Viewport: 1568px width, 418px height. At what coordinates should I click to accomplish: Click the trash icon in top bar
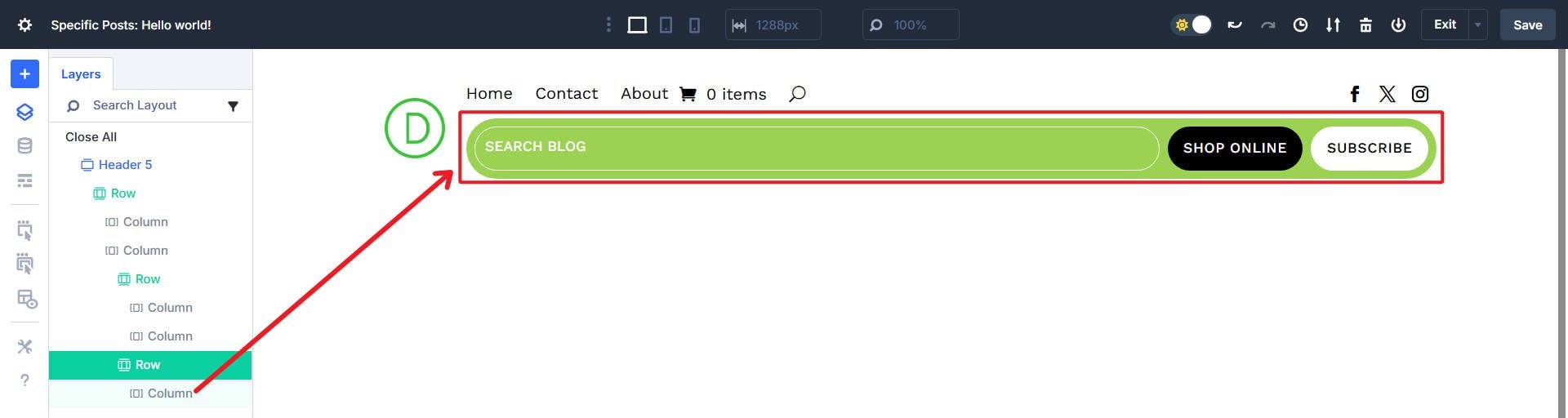pyautogui.click(x=1365, y=25)
